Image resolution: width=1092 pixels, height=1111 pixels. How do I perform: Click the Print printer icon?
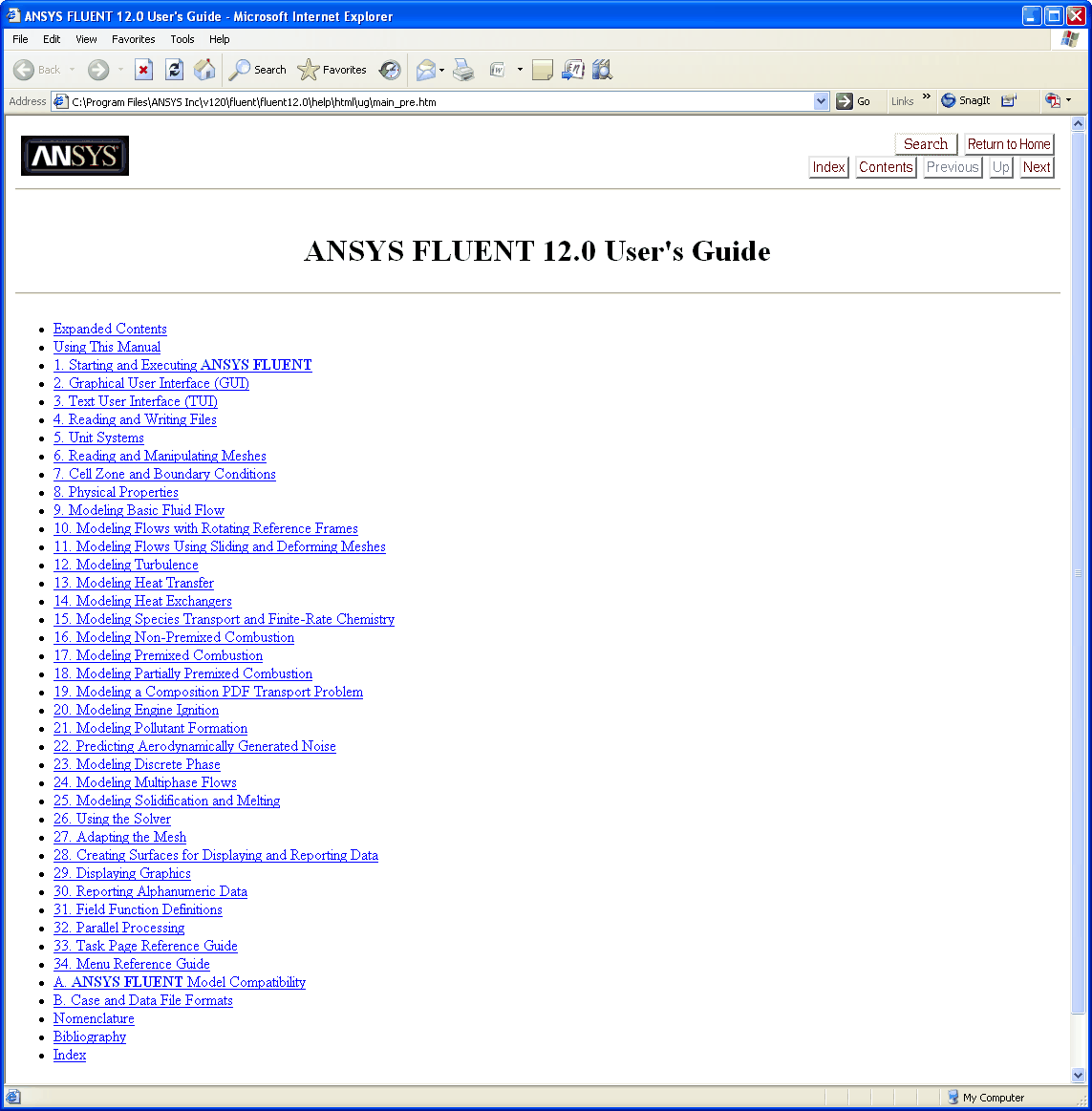(x=463, y=70)
